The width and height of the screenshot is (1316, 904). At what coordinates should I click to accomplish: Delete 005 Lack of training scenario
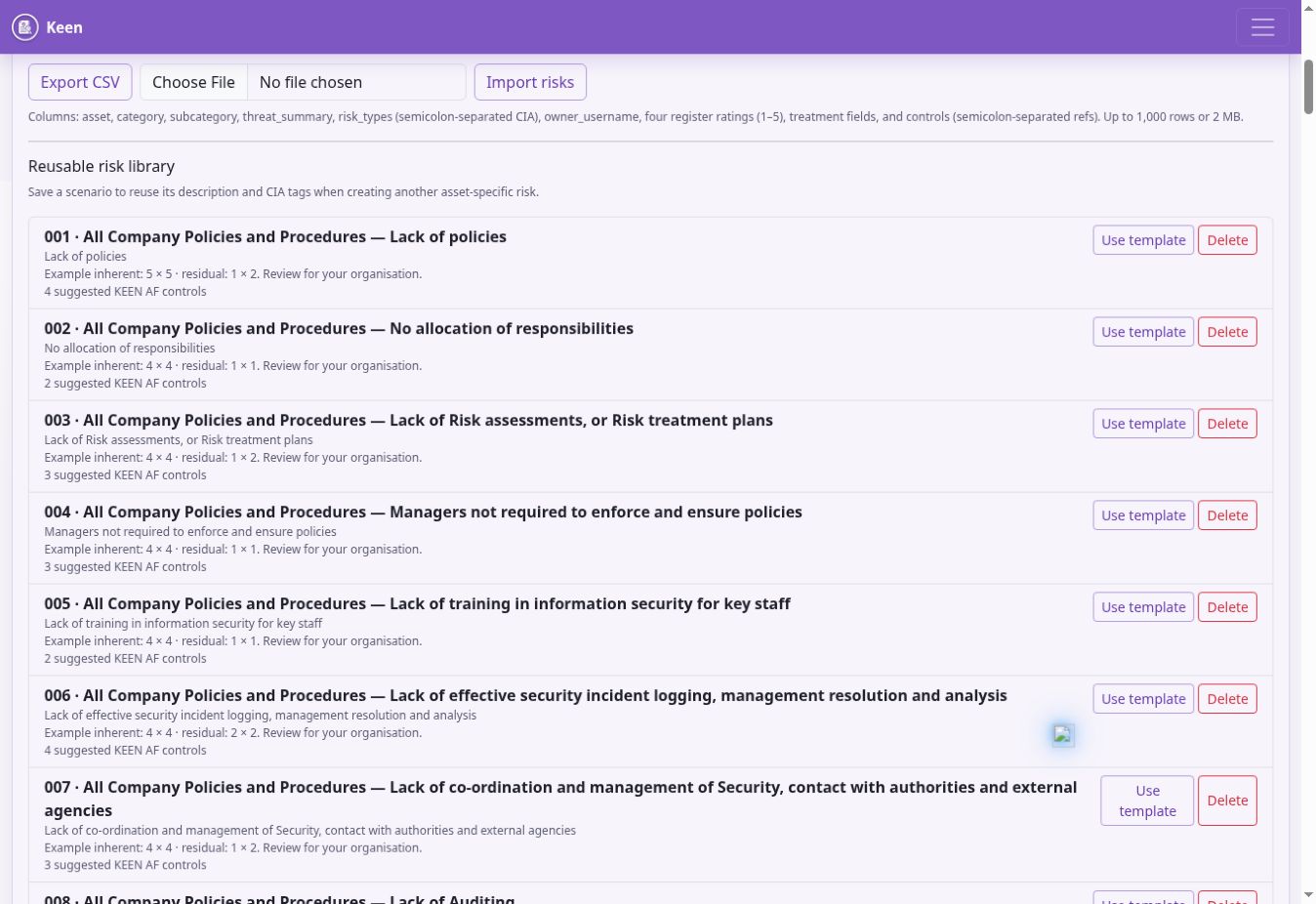pyautogui.click(x=1227, y=607)
